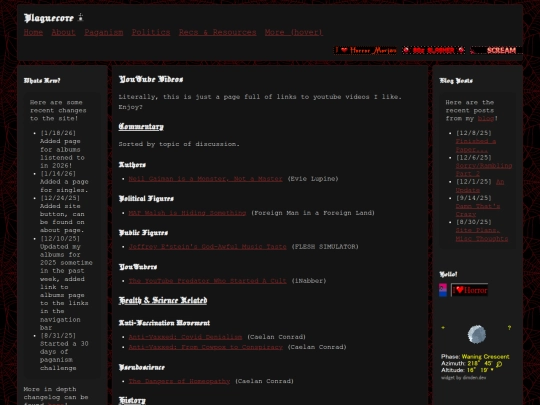Click the bisexual pride flag badge
The image size is (540, 405).
(443, 290)
